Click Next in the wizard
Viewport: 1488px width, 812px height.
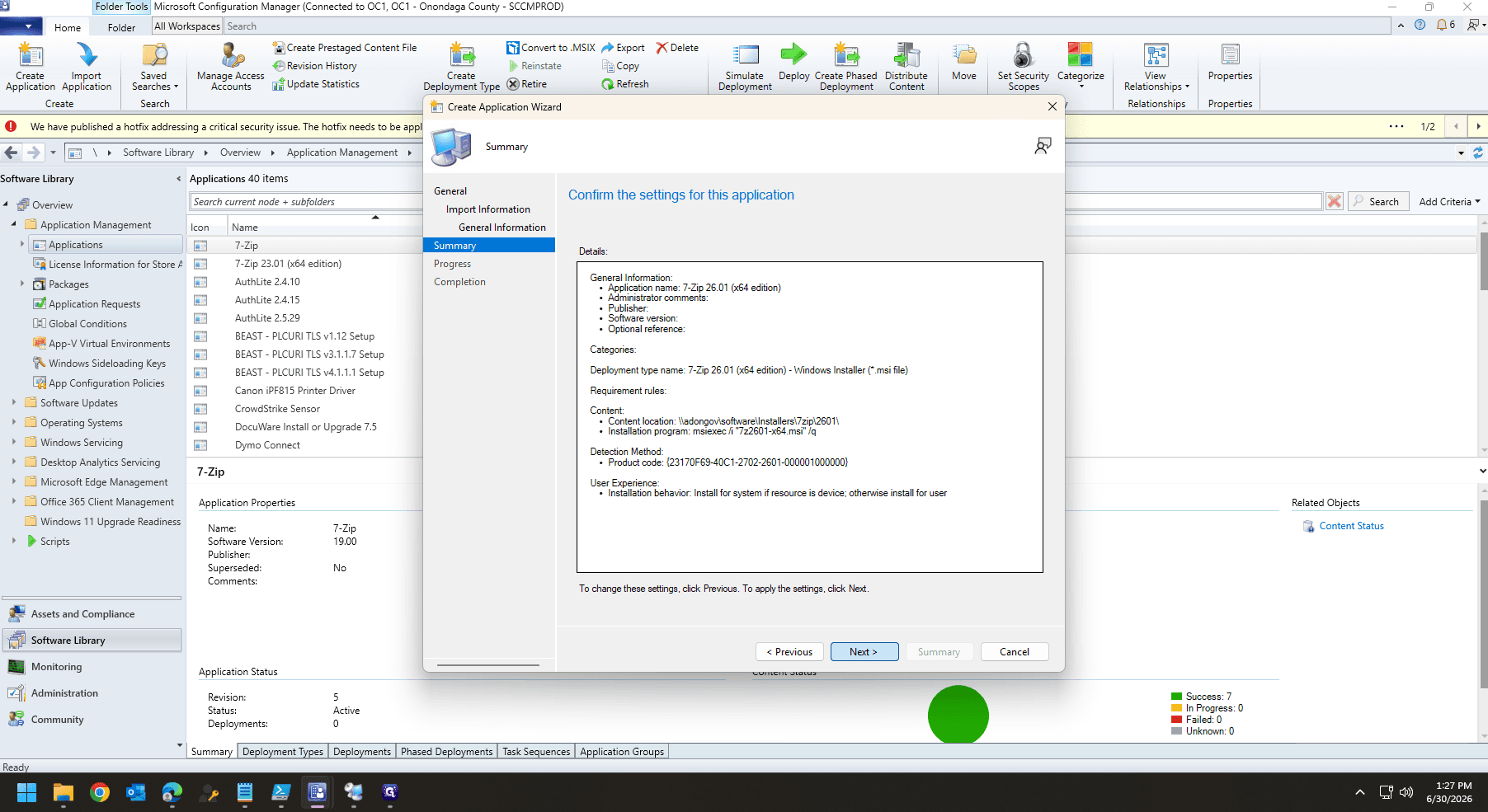point(864,652)
